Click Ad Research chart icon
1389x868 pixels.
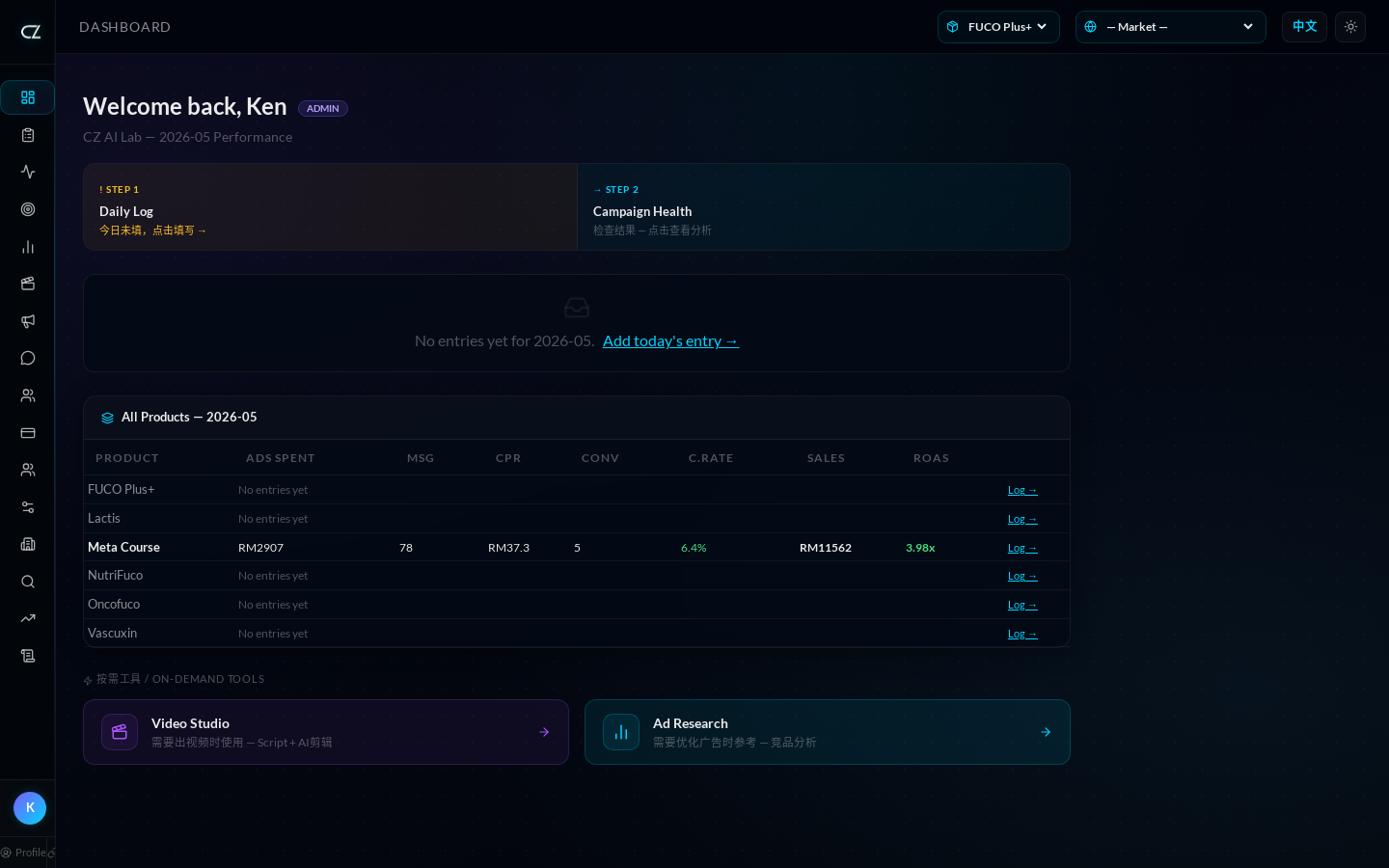coord(621,732)
